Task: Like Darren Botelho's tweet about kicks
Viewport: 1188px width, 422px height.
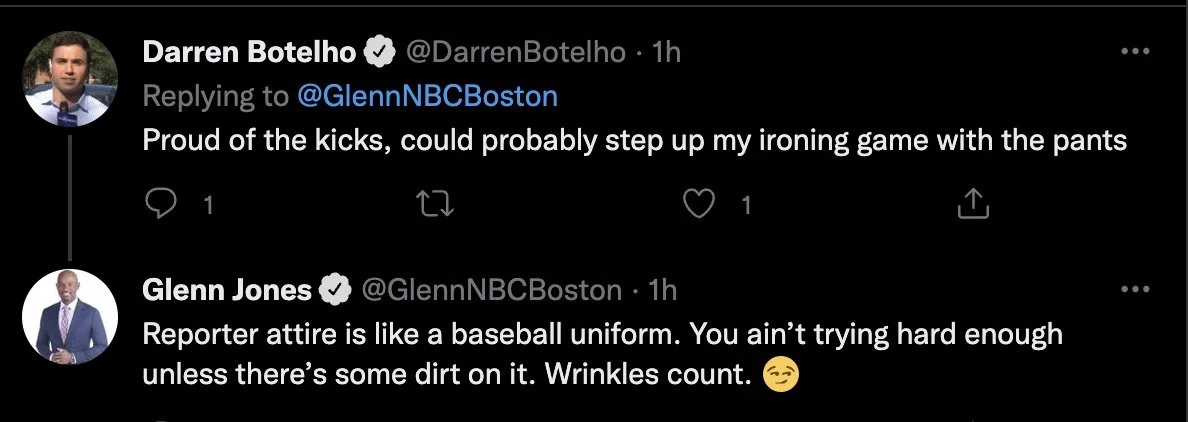Action: pos(699,205)
